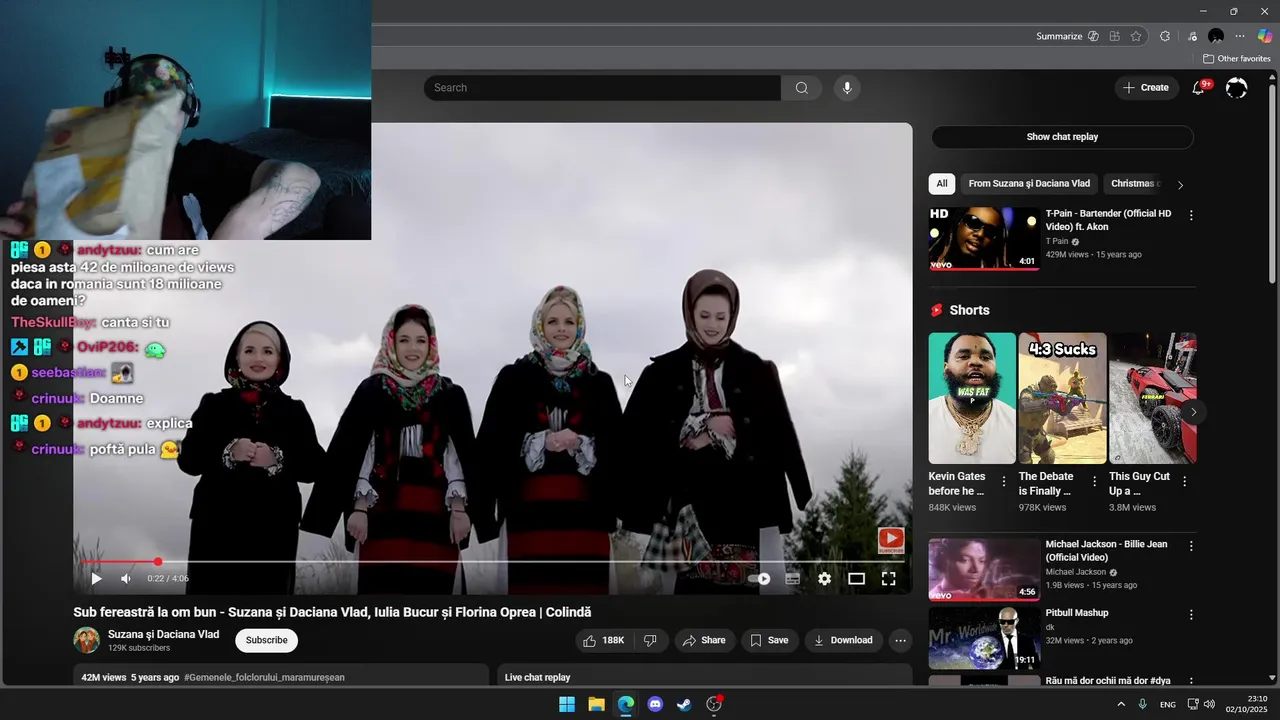
Task: Open options for T-Pain Bartender video
Action: [x=1191, y=215]
